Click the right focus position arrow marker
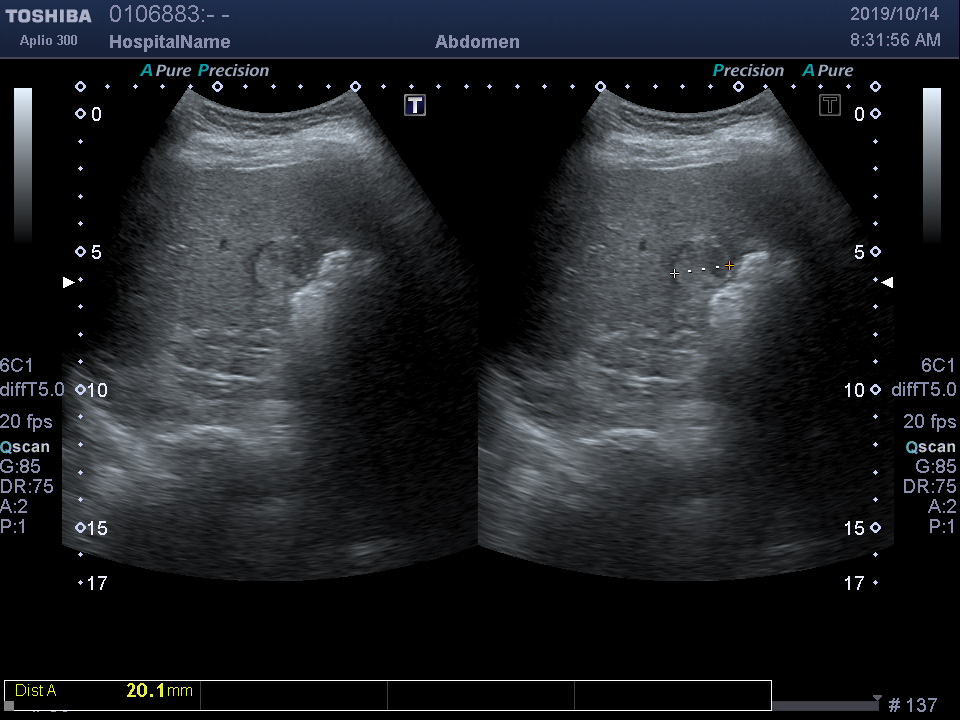 pos(887,283)
